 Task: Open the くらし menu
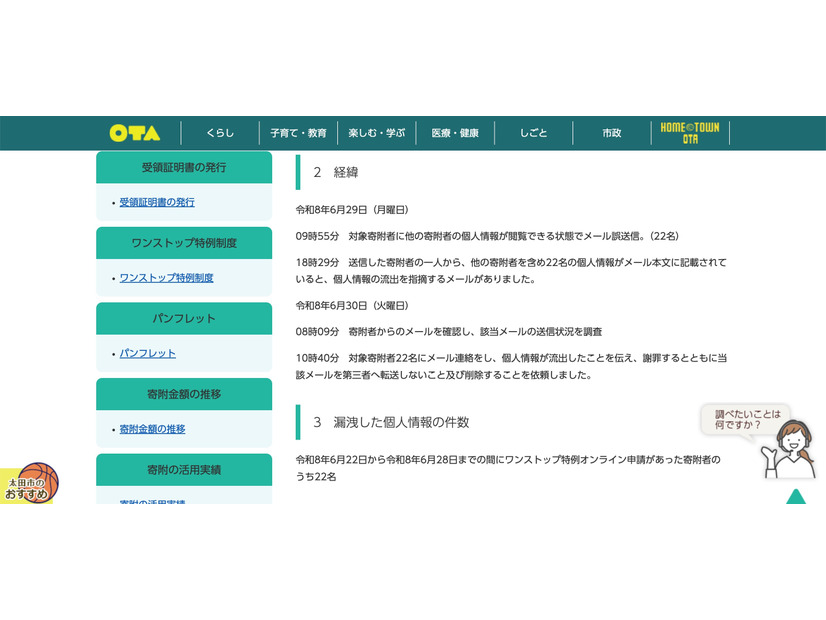[x=220, y=133]
